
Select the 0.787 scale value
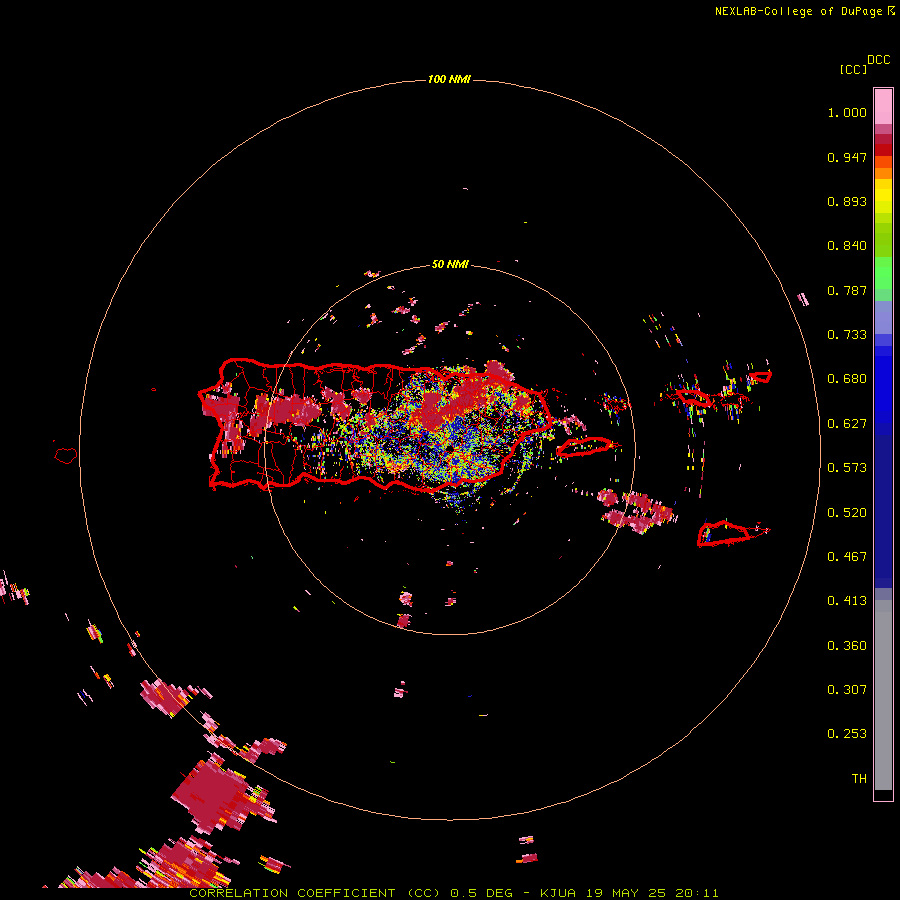(x=847, y=290)
